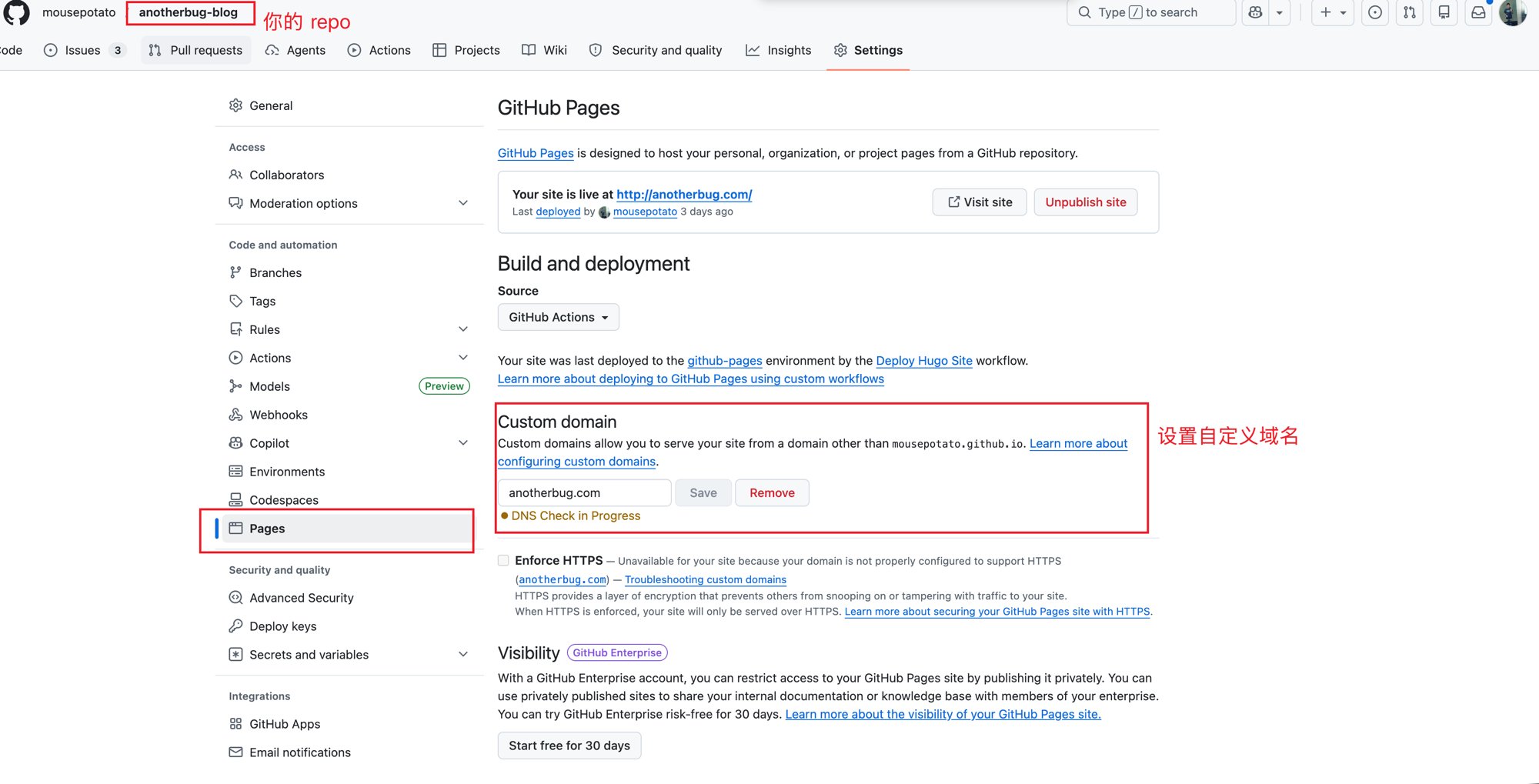Screen dimensions: 1539x784
Task: Open the create new plus menu
Action: pos(1333,12)
